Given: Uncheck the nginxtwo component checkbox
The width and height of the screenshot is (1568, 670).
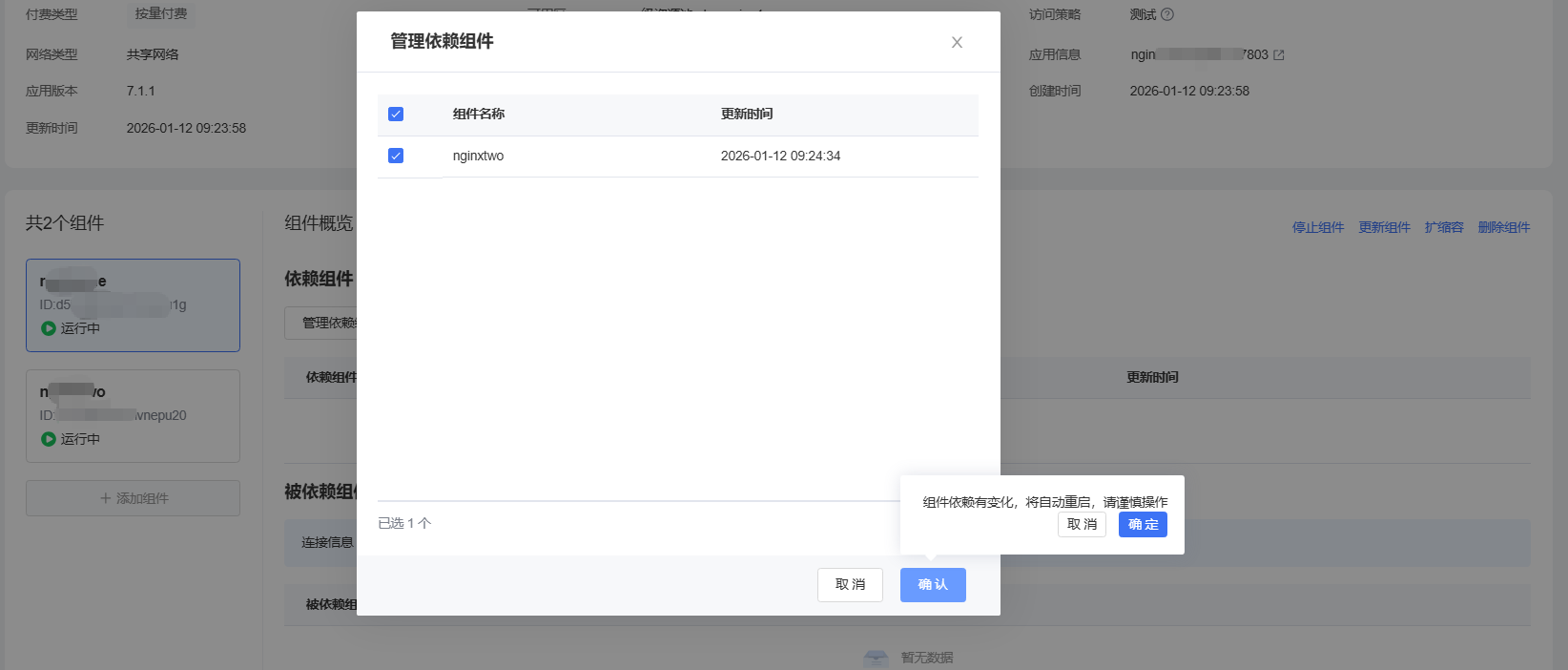Looking at the screenshot, I should point(396,156).
